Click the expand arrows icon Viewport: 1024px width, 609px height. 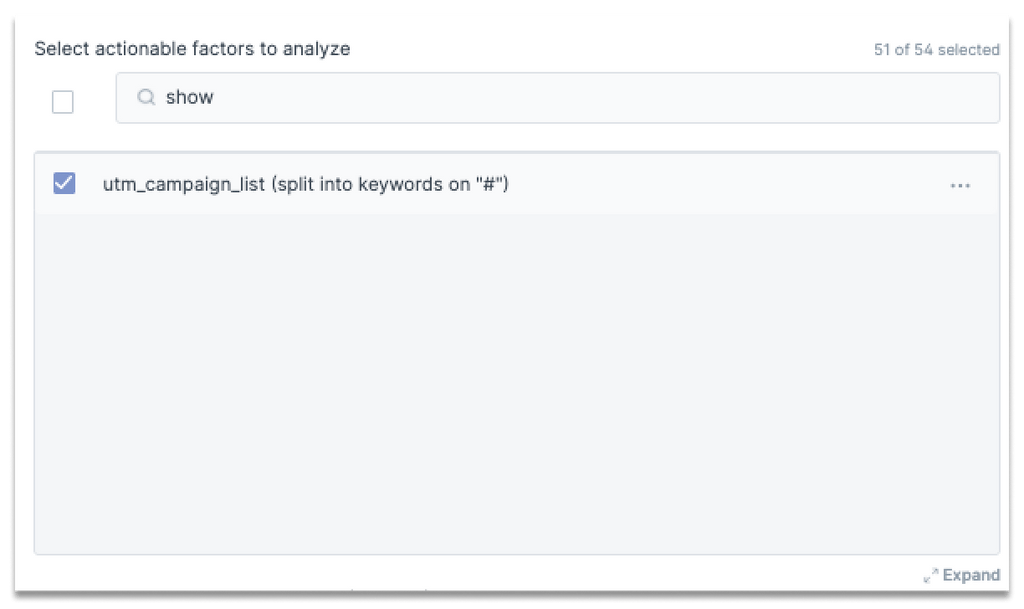tap(931, 576)
